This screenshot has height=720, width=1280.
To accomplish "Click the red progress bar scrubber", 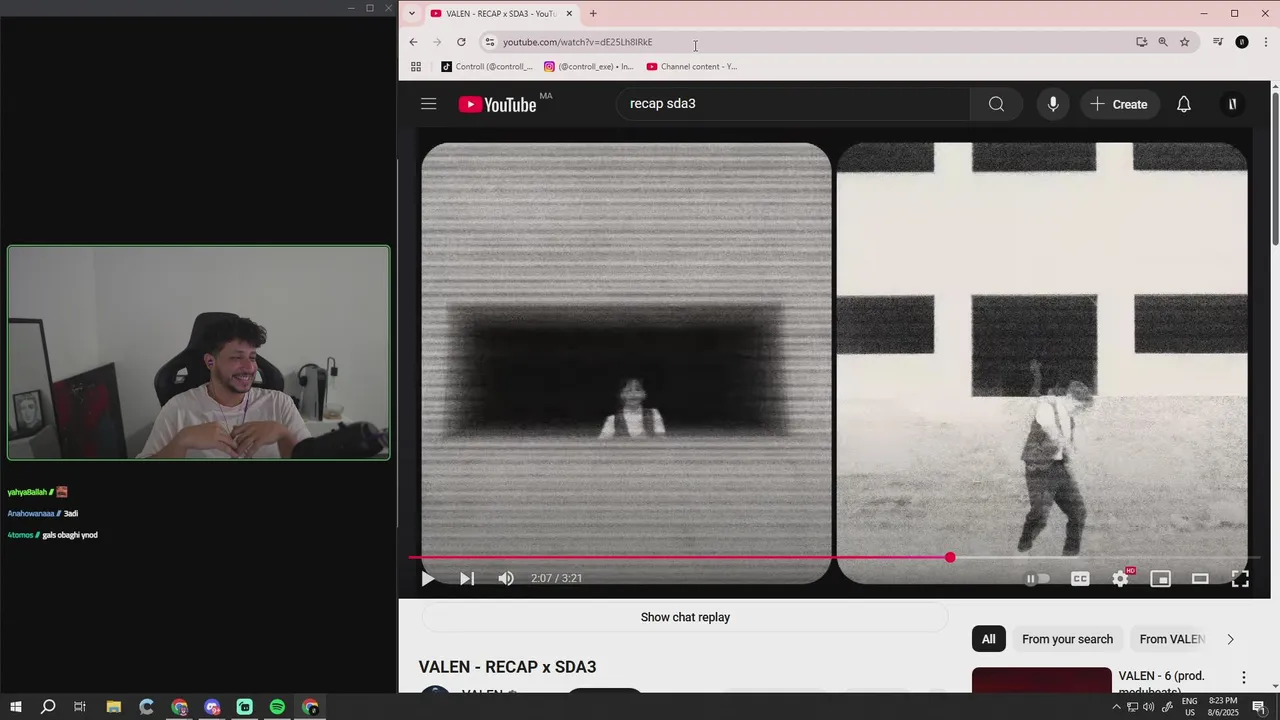I will pos(950,557).
